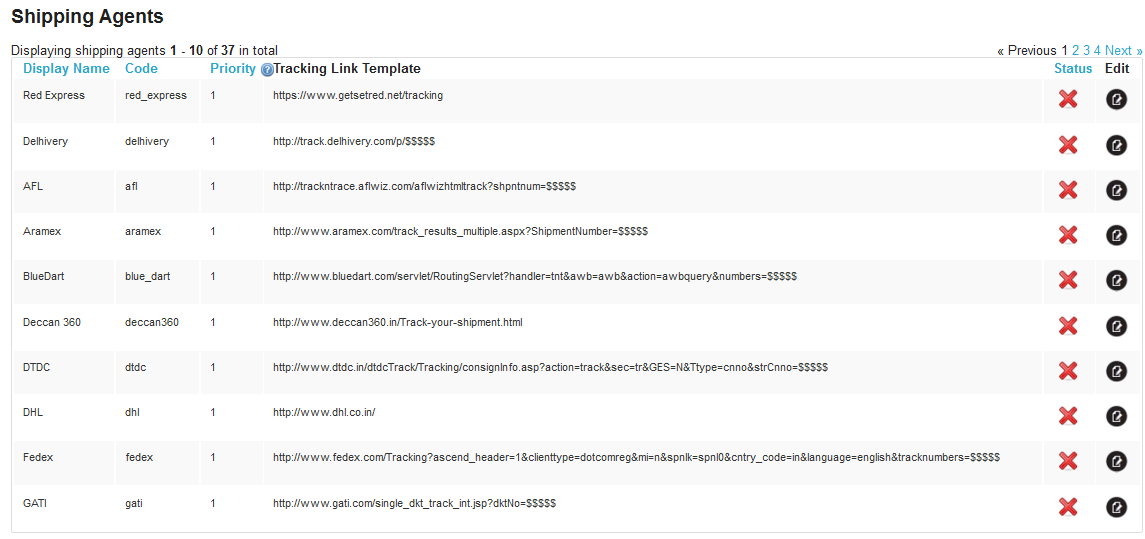Open edit icon for Red Express
This screenshot has height=539, width=1145.
(1116, 99)
